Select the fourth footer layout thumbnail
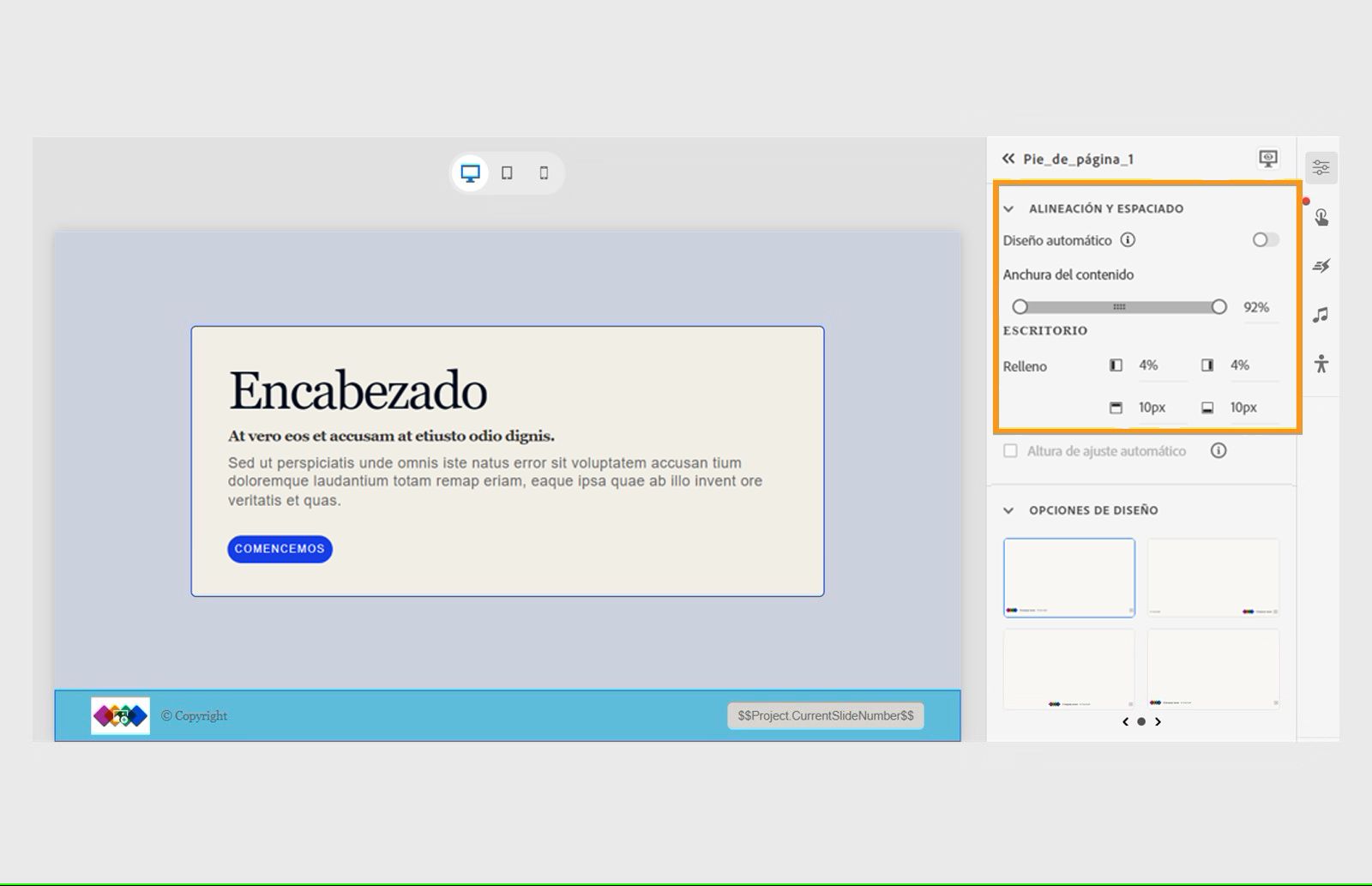This screenshot has width=1372, height=886. pos(1213,669)
